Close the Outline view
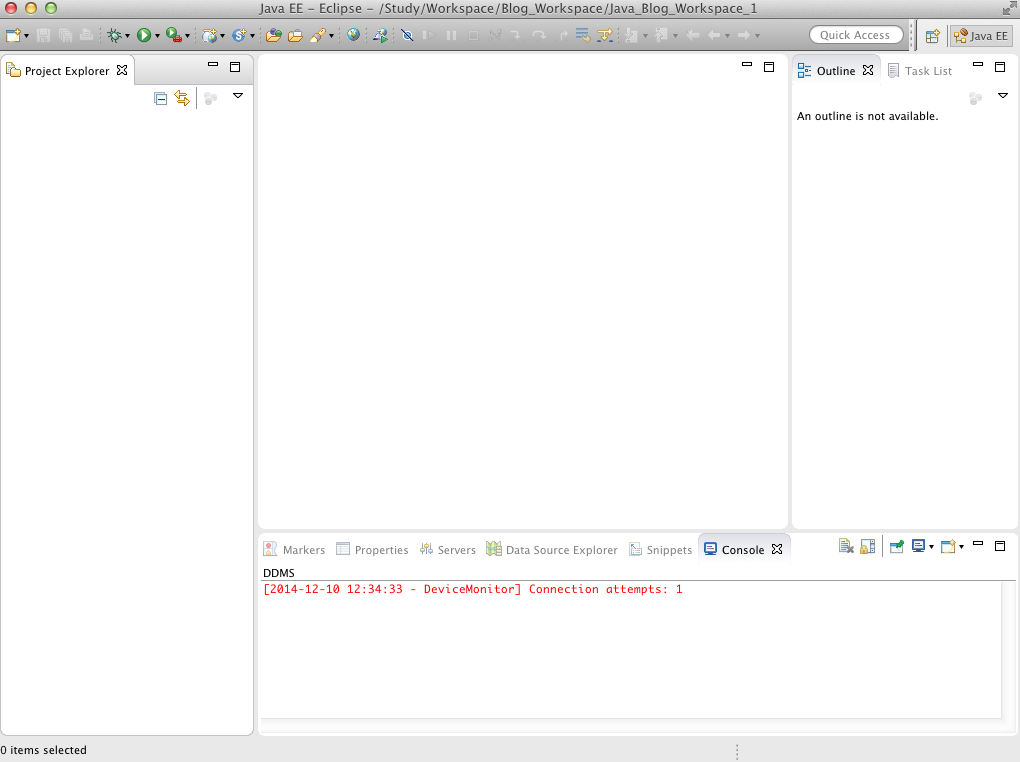This screenshot has height=762, width=1020. click(868, 70)
